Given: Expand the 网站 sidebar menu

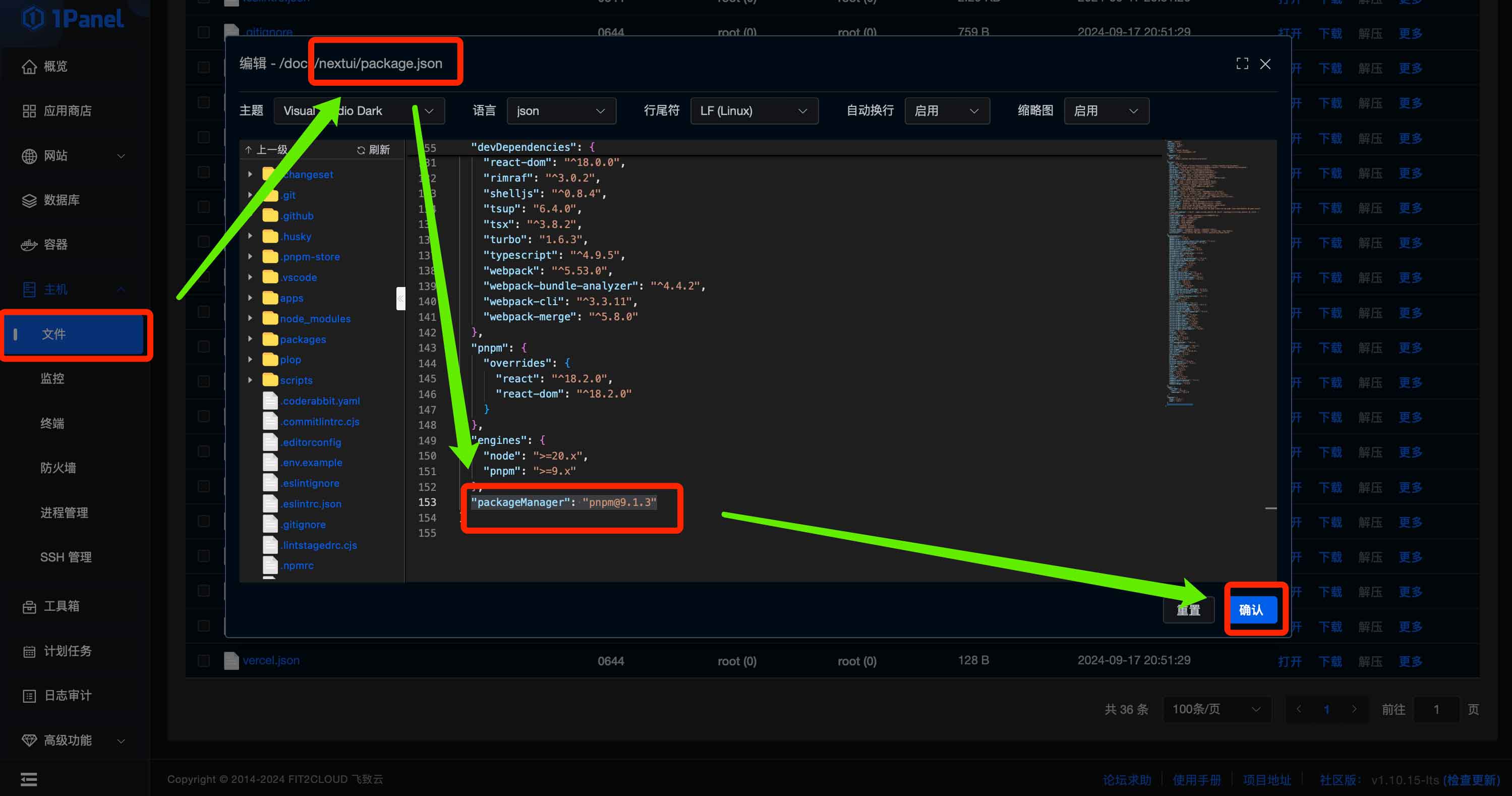Looking at the screenshot, I should pos(73,155).
